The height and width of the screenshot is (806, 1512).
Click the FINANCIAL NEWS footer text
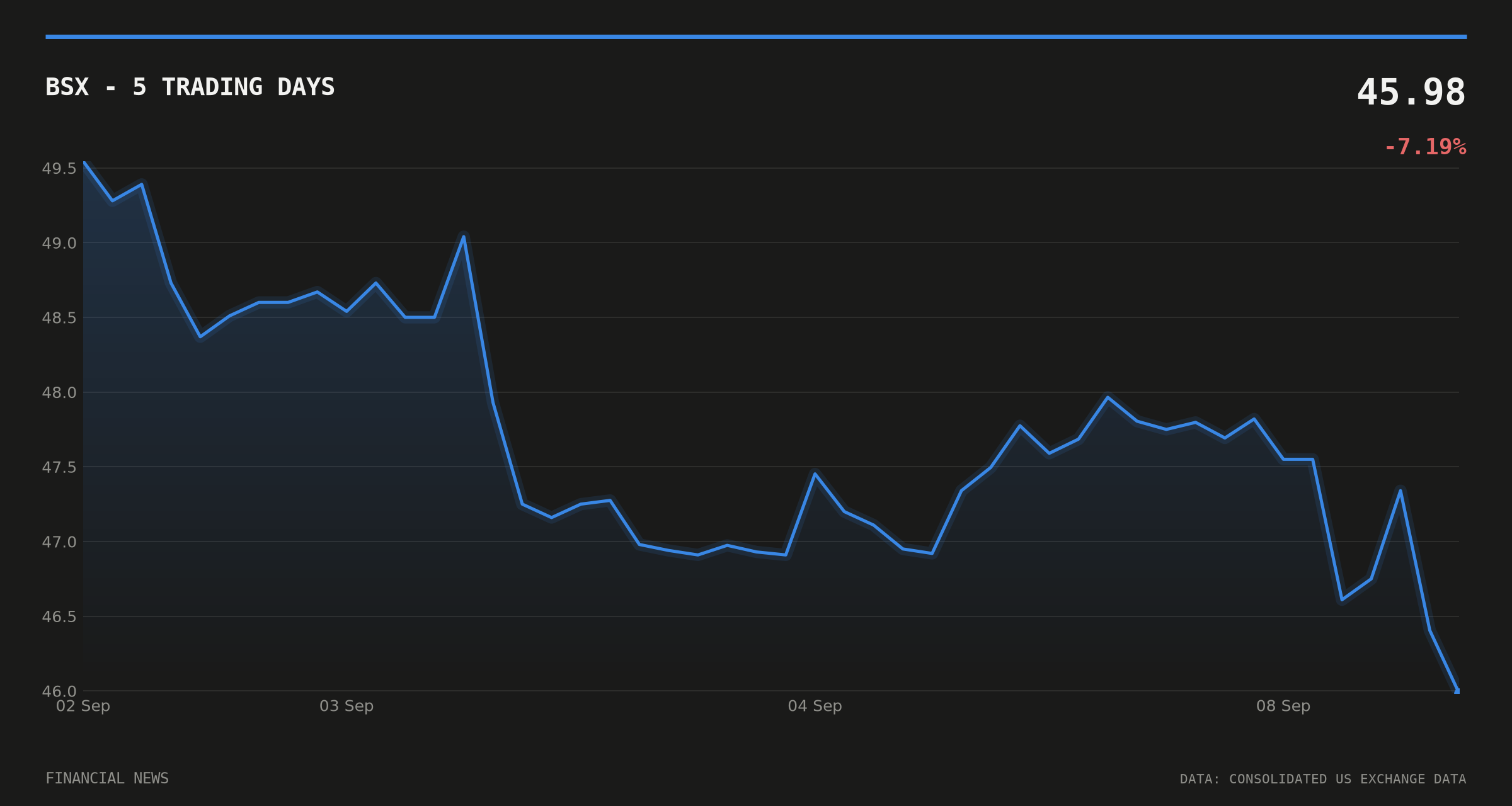point(107,778)
